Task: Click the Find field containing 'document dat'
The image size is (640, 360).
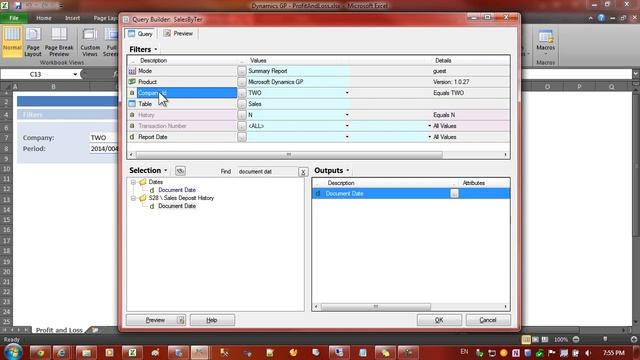Action: (x=267, y=171)
